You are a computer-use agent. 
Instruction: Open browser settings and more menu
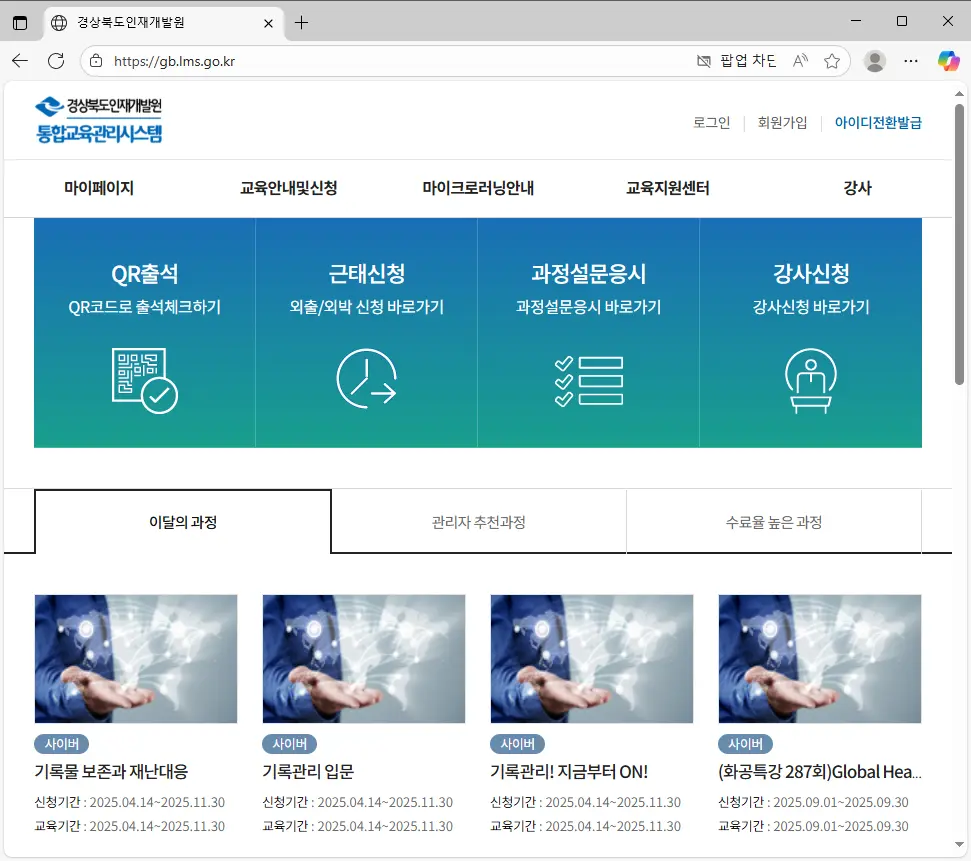pos(911,61)
